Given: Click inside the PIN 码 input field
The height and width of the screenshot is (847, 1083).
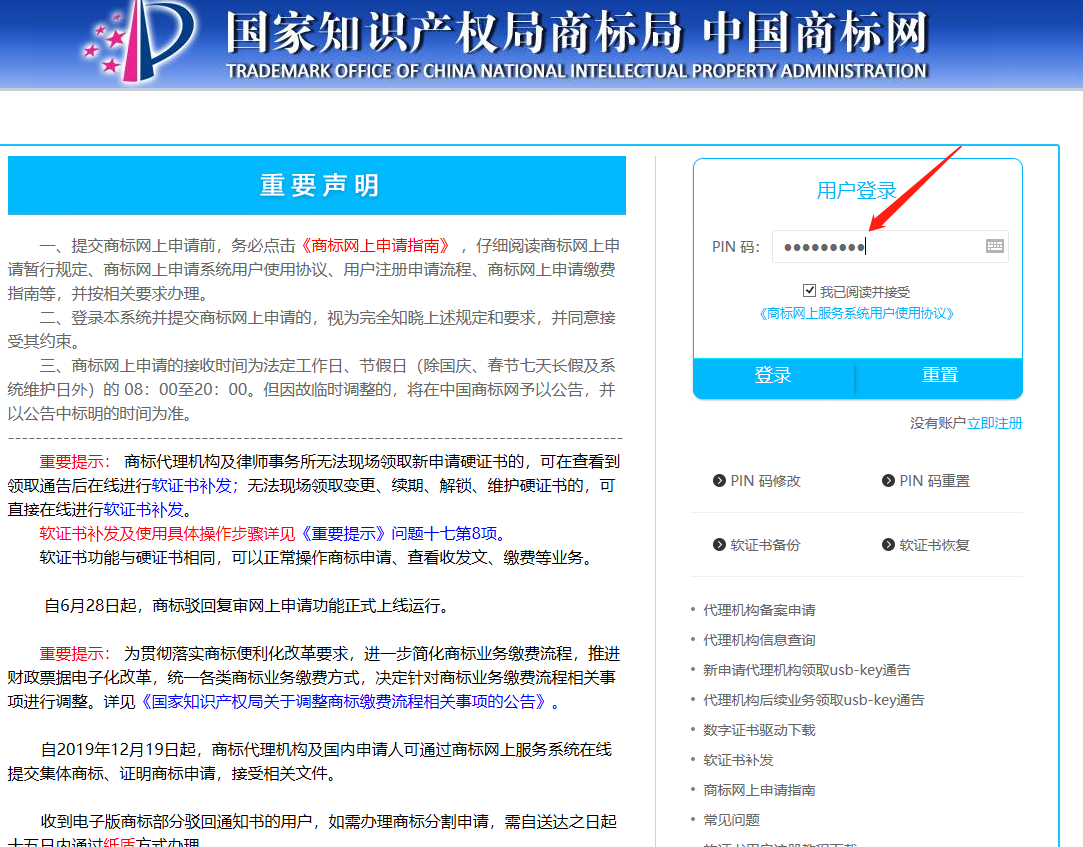Looking at the screenshot, I should click(880, 245).
